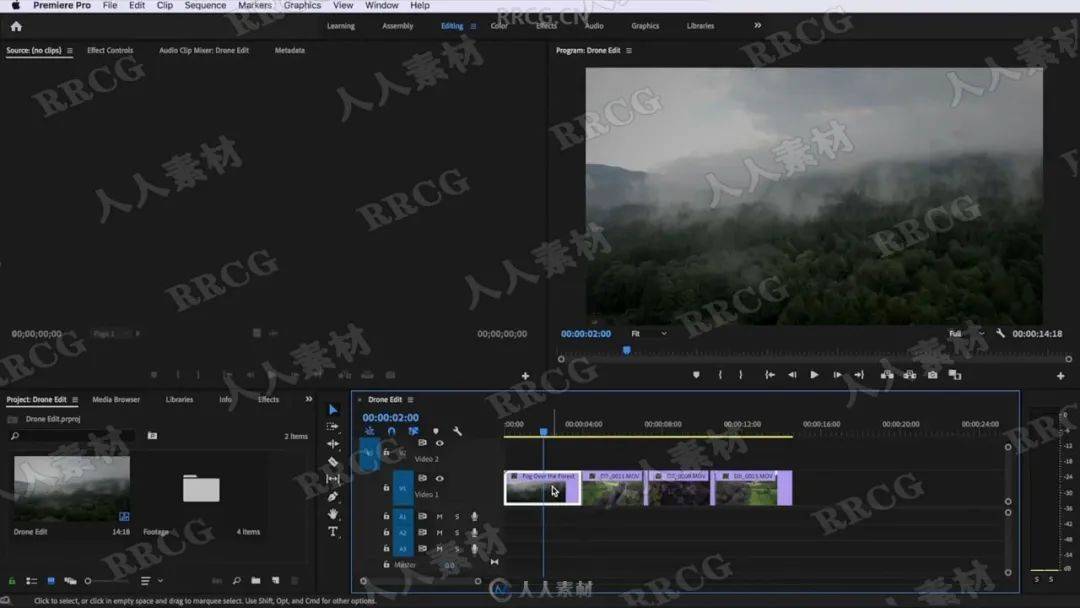
Task: Mute audio track A1
Action: [439, 517]
